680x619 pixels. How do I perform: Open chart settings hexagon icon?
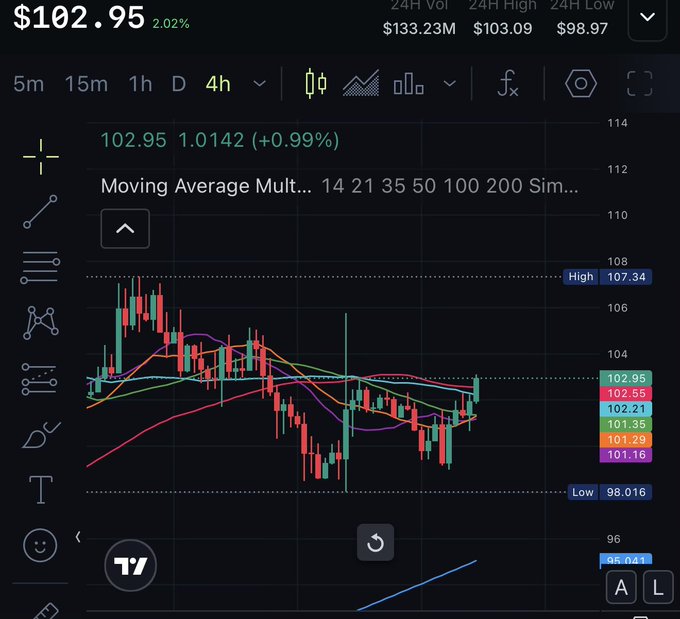(x=581, y=83)
